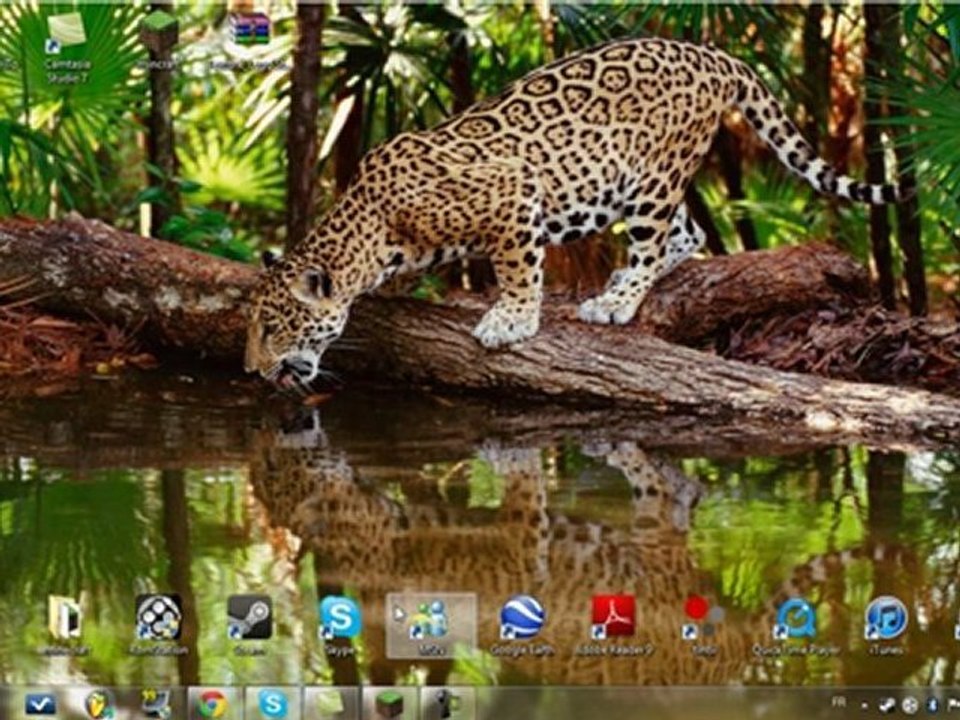Click round white tray icon beside Steam
The height and width of the screenshot is (720, 960).
point(910,705)
